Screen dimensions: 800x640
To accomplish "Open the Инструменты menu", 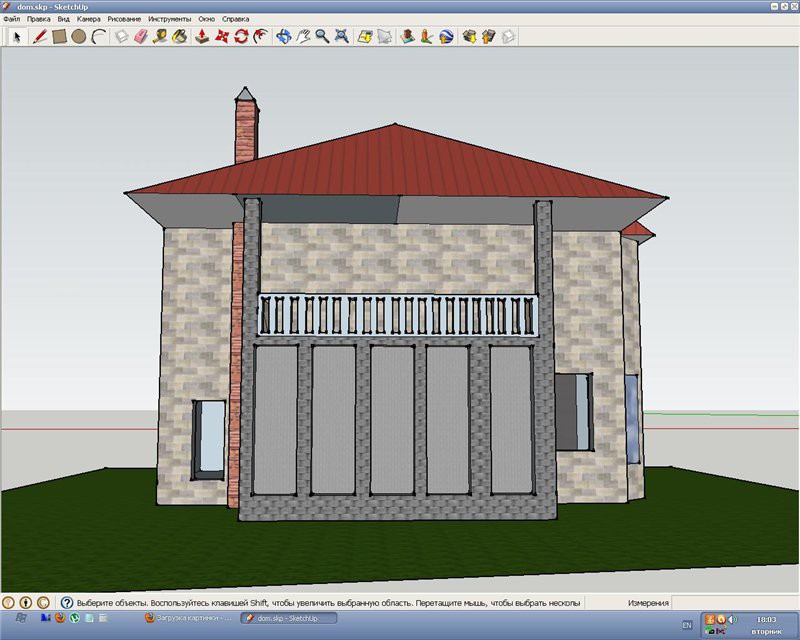I will 169,19.
